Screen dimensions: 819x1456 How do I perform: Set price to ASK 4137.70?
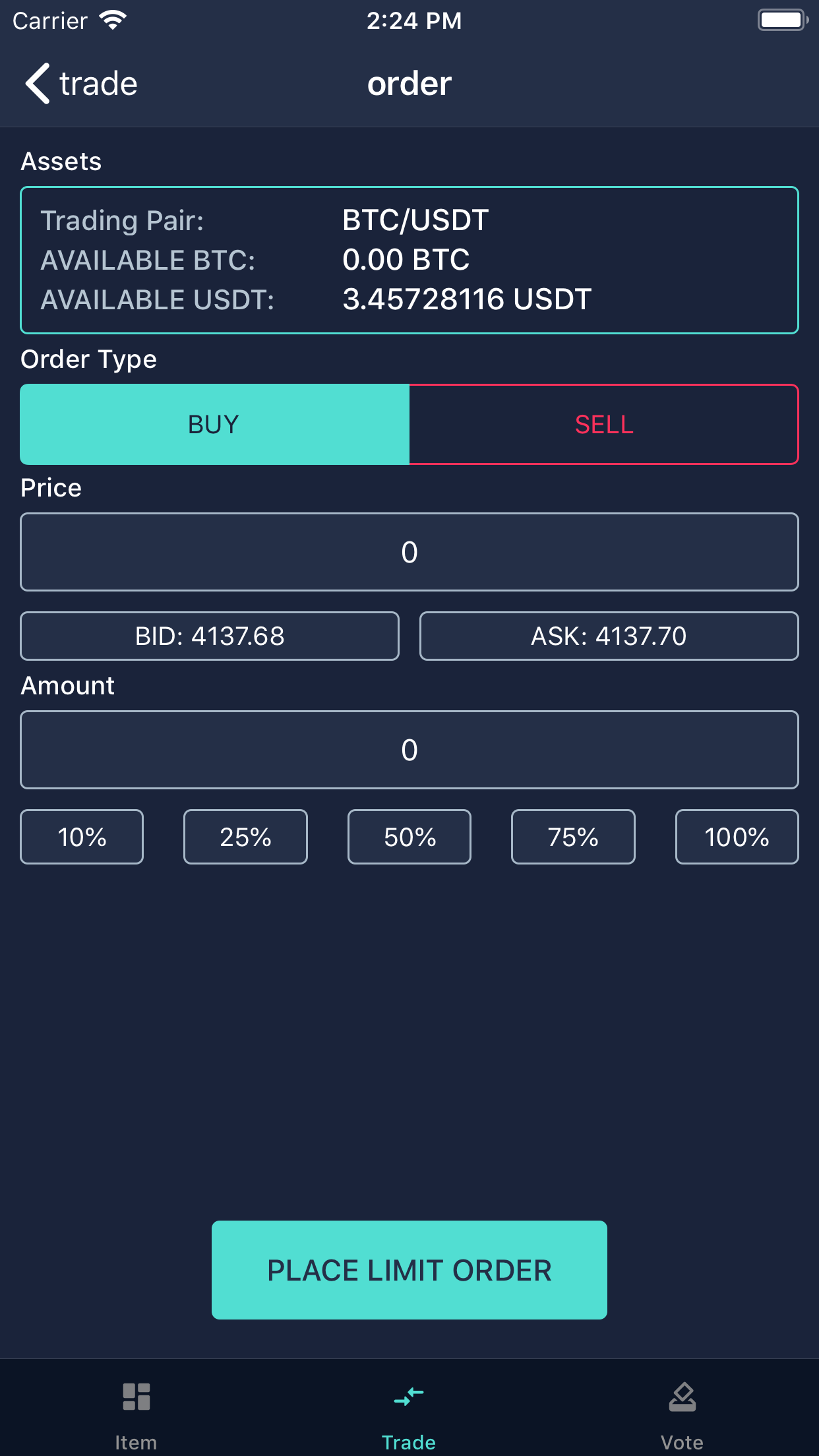pos(609,636)
